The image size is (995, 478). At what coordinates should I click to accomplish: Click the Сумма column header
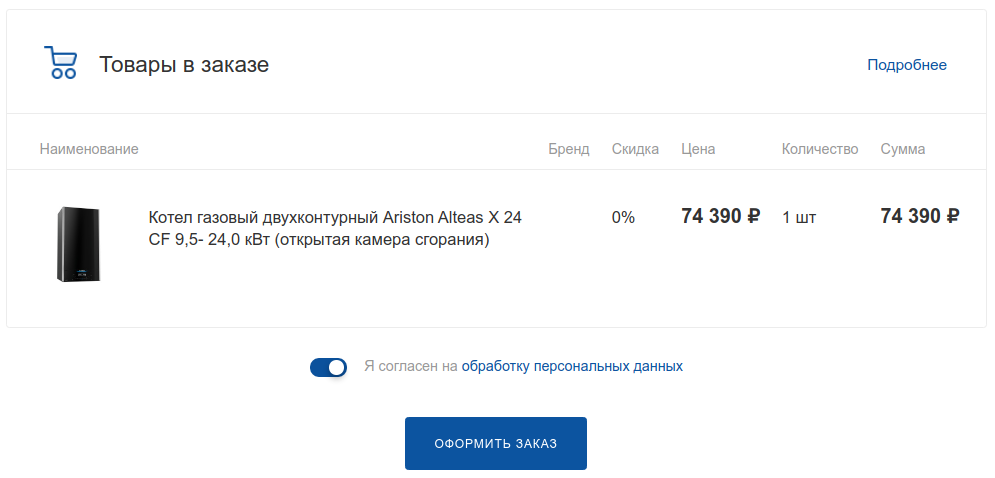coord(902,149)
